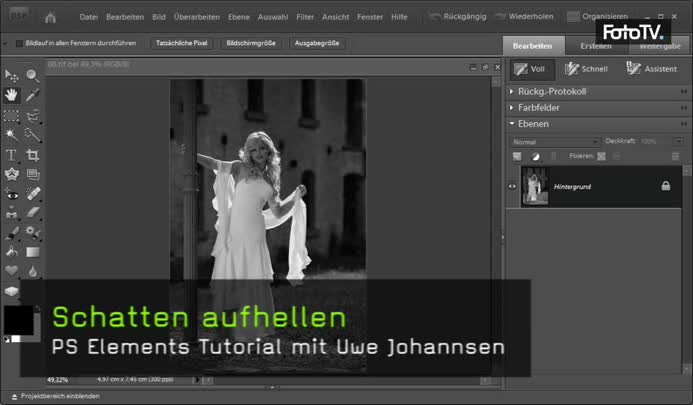Image resolution: width=693 pixels, height=405 pixels.
Task: Click the Bildschirmgröße button
Action: (x=251, y=43)
